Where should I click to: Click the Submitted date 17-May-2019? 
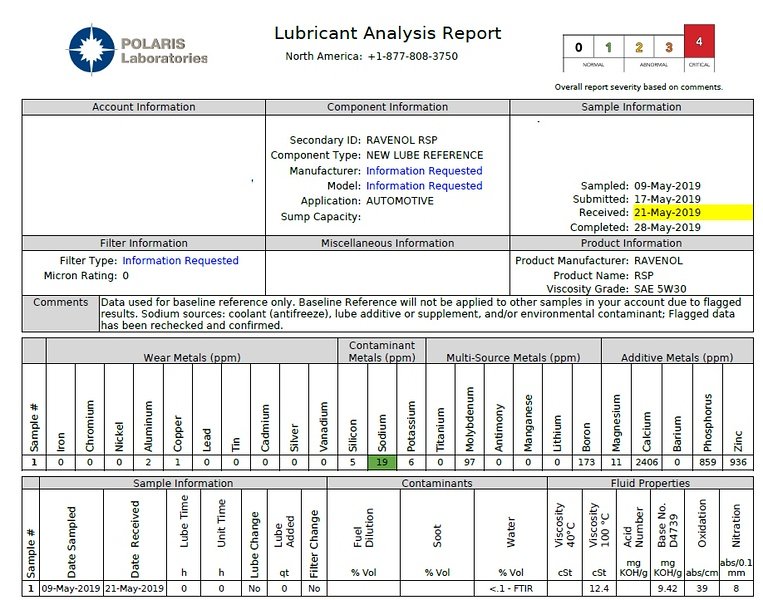[667, 199]
